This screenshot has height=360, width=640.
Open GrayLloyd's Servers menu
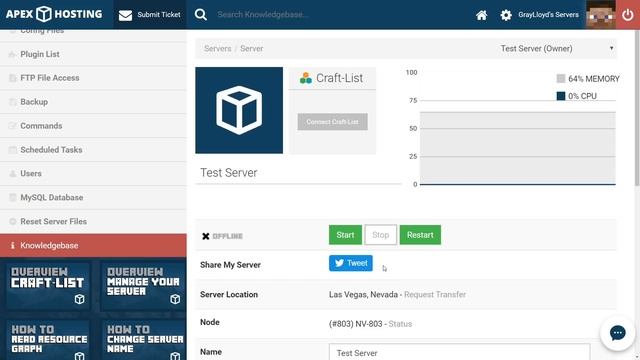(x=548, y=15)
